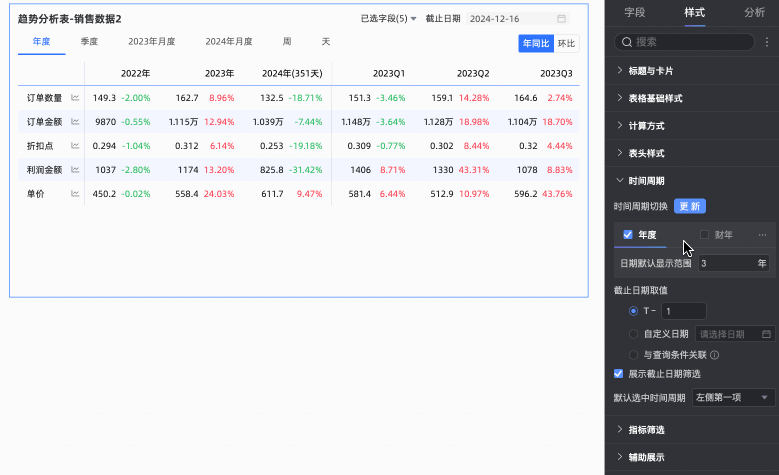The width and height of the screenshot is (779, 475).
Task: Click the 日期默认显示范围 value field
Action: coord(734,263)
